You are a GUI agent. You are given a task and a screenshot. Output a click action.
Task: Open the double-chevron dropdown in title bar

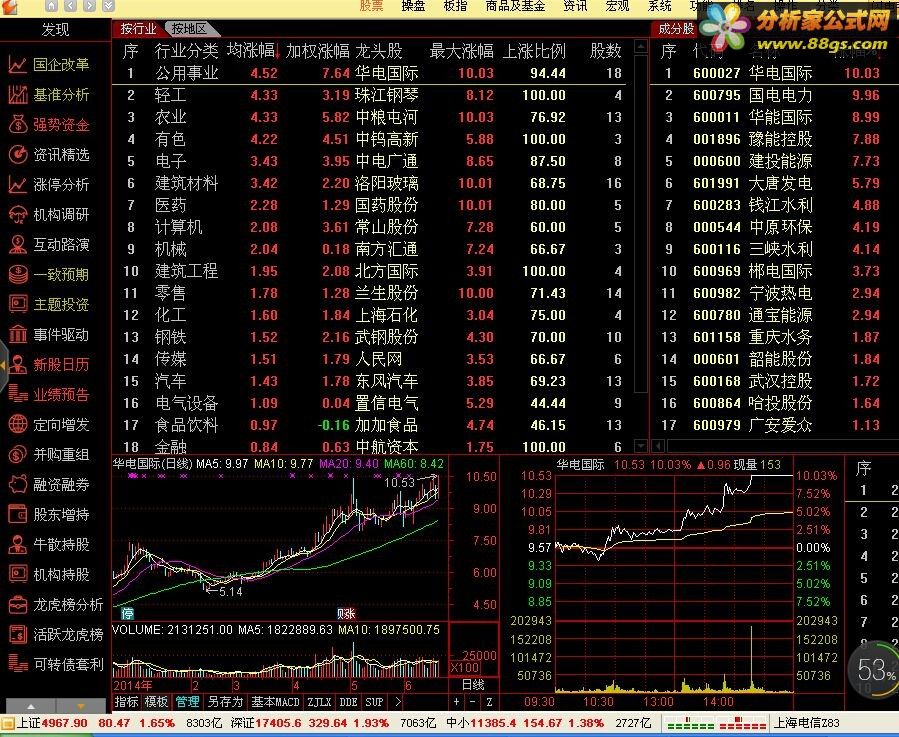coord(108,6)
